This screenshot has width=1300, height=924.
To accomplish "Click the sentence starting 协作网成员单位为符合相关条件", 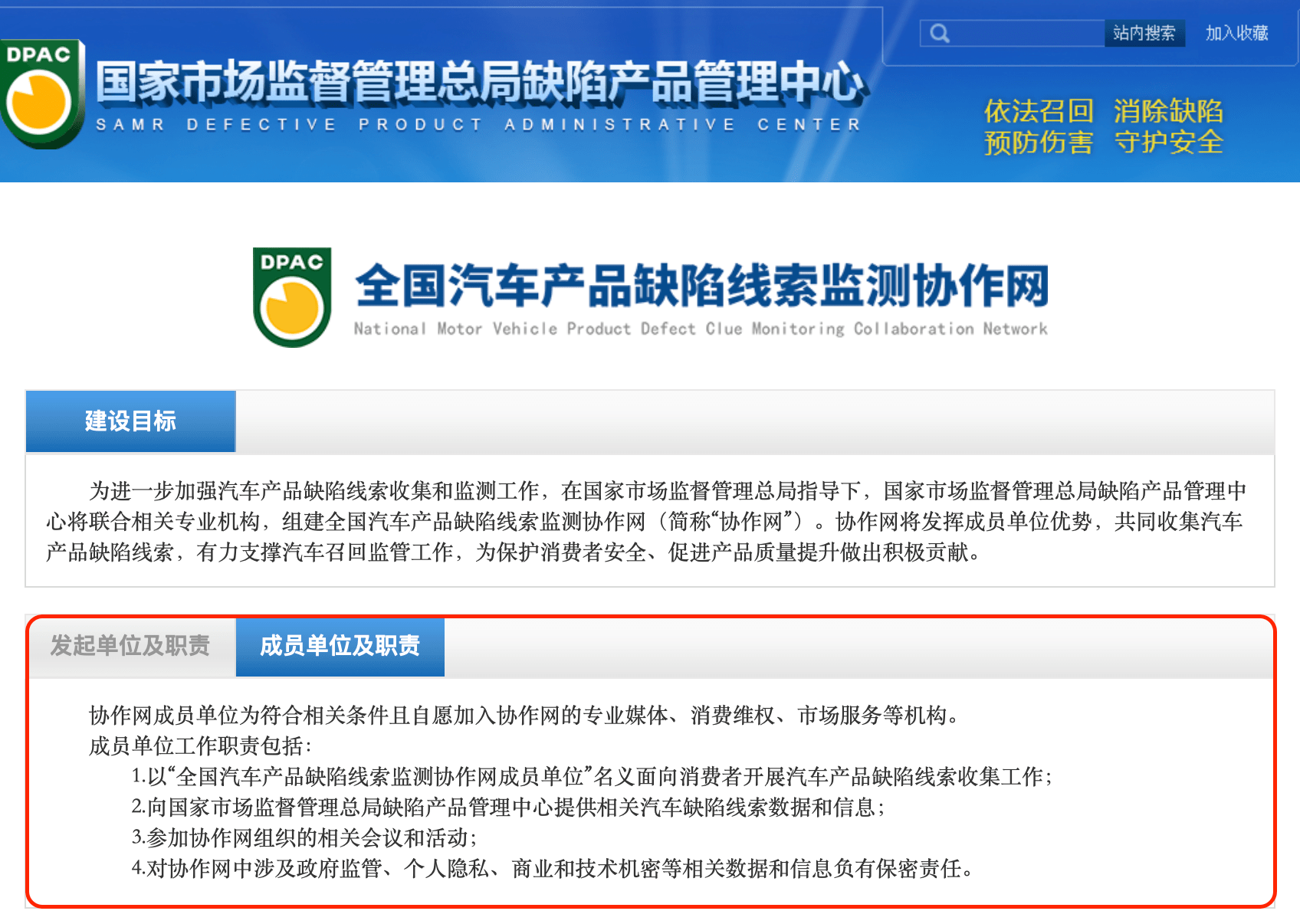I will [x=524, y=715].
